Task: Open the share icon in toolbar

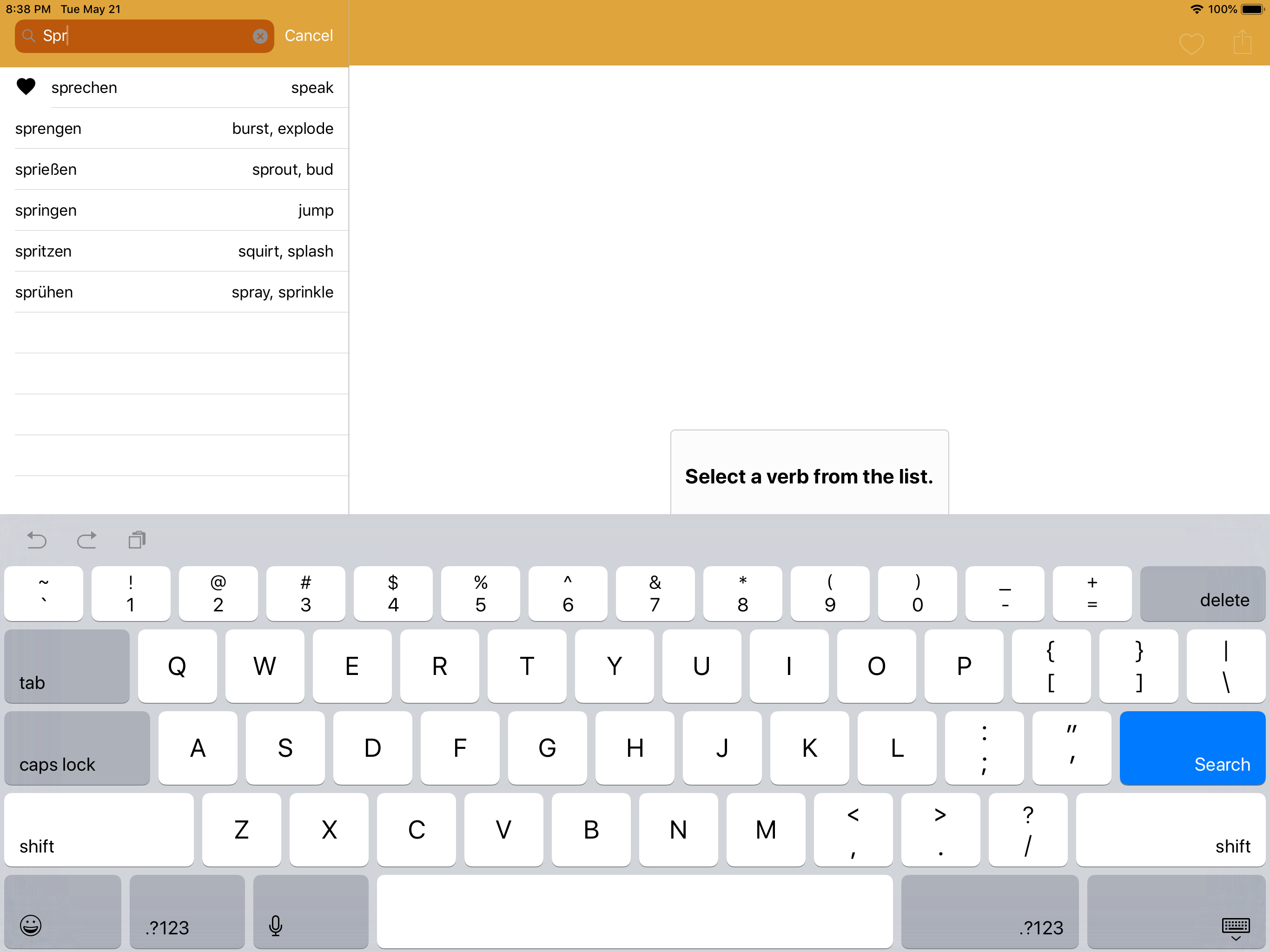Action: click(1242, 42)
